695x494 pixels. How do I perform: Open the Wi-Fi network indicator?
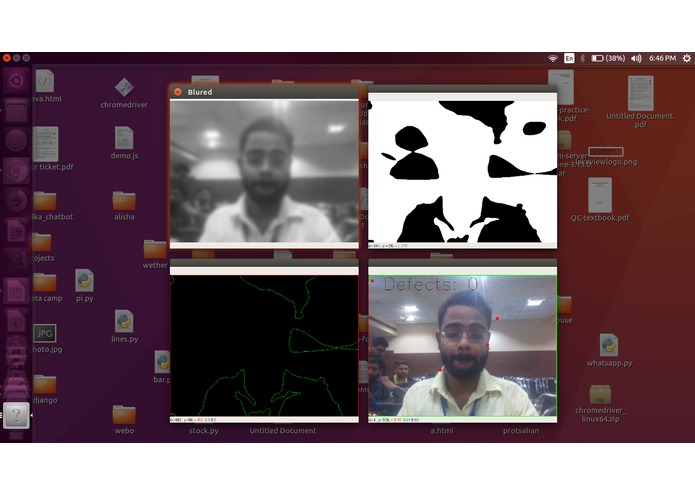coord(553,58)
